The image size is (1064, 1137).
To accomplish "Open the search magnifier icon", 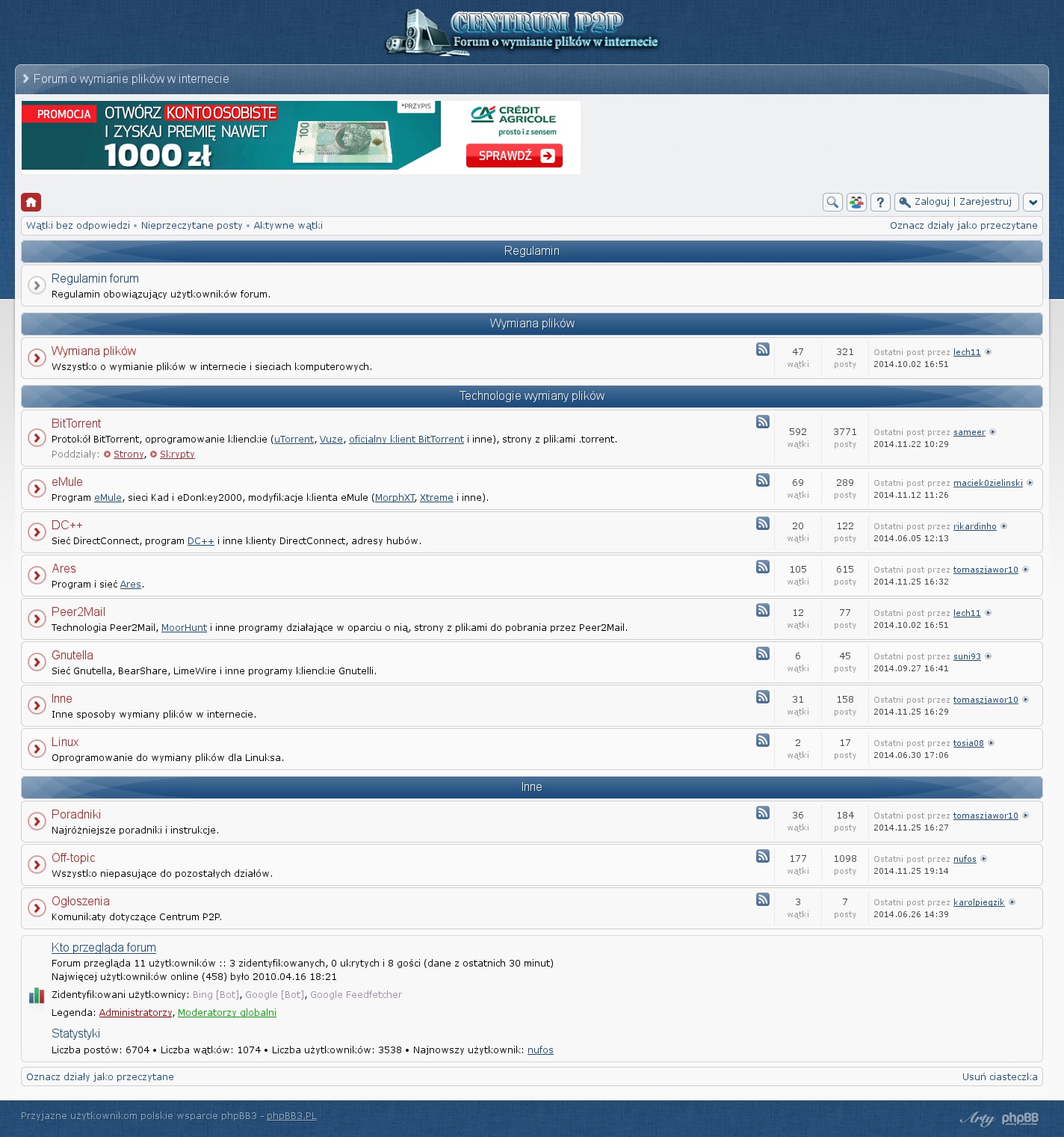I will coord(832,202).
